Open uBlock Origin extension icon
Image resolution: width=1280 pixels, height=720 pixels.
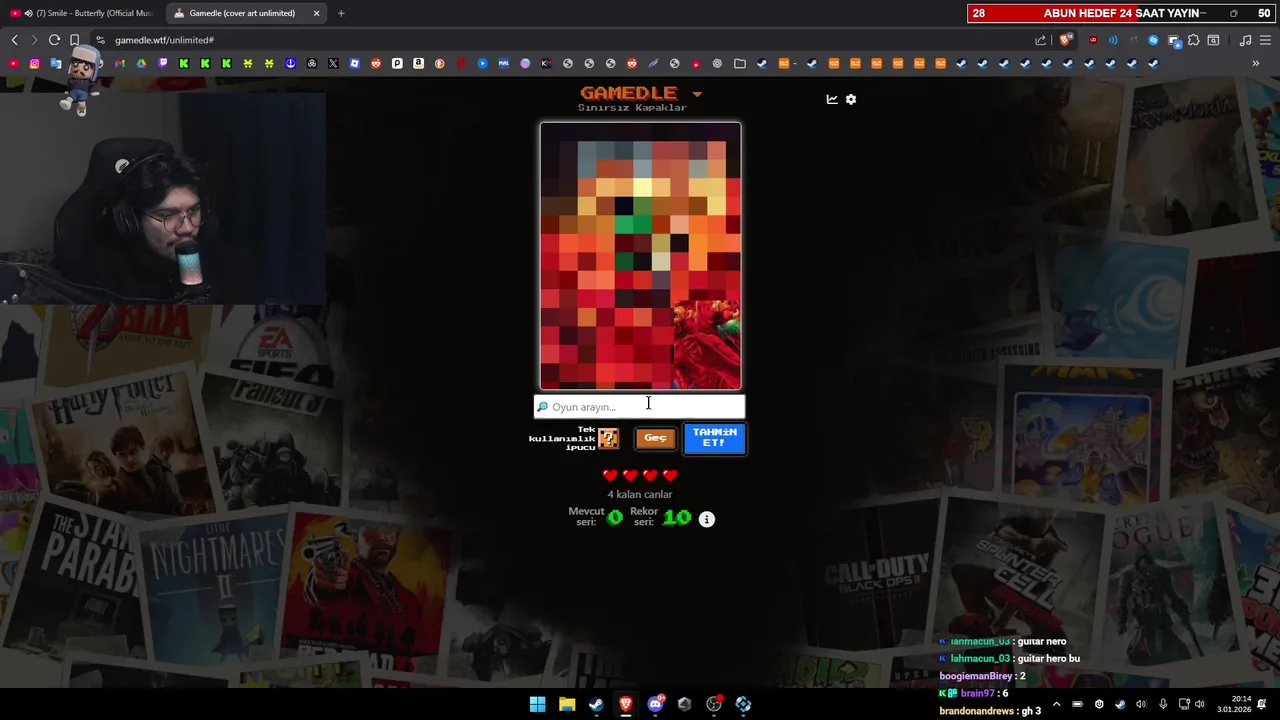click(x=1093, y=40)
